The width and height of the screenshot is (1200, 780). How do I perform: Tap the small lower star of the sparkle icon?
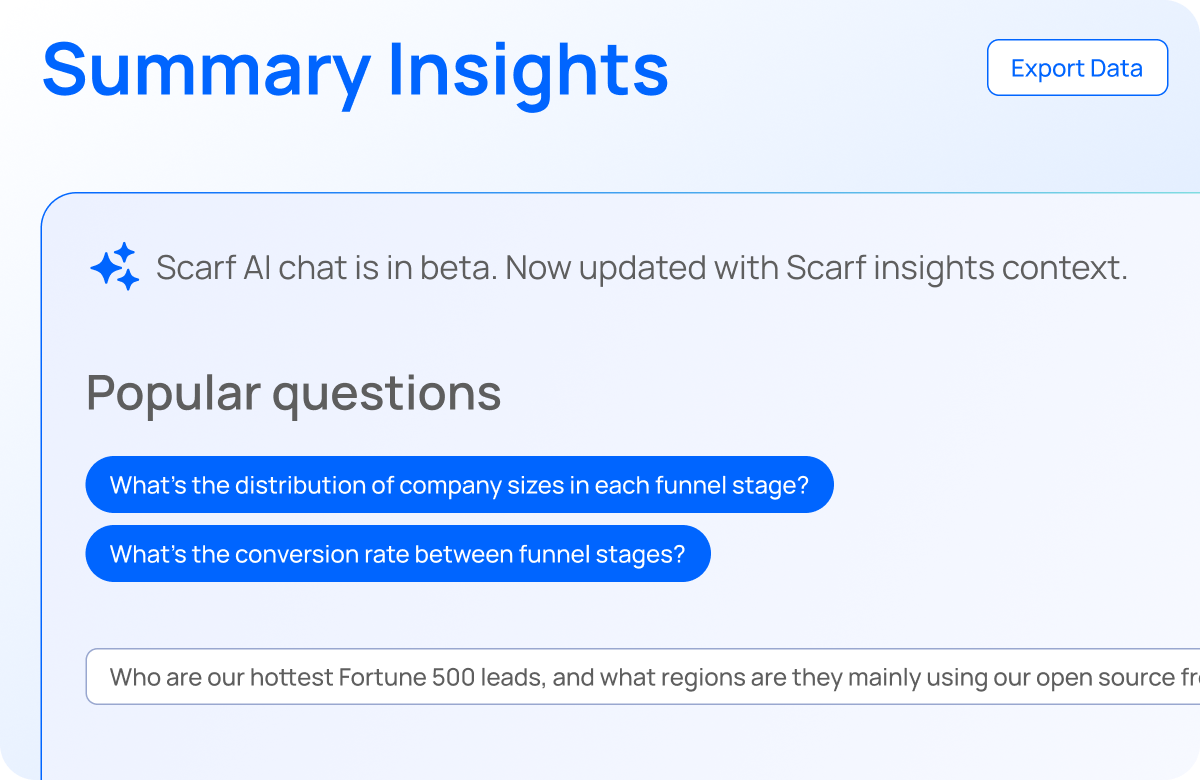click(128, 280)
